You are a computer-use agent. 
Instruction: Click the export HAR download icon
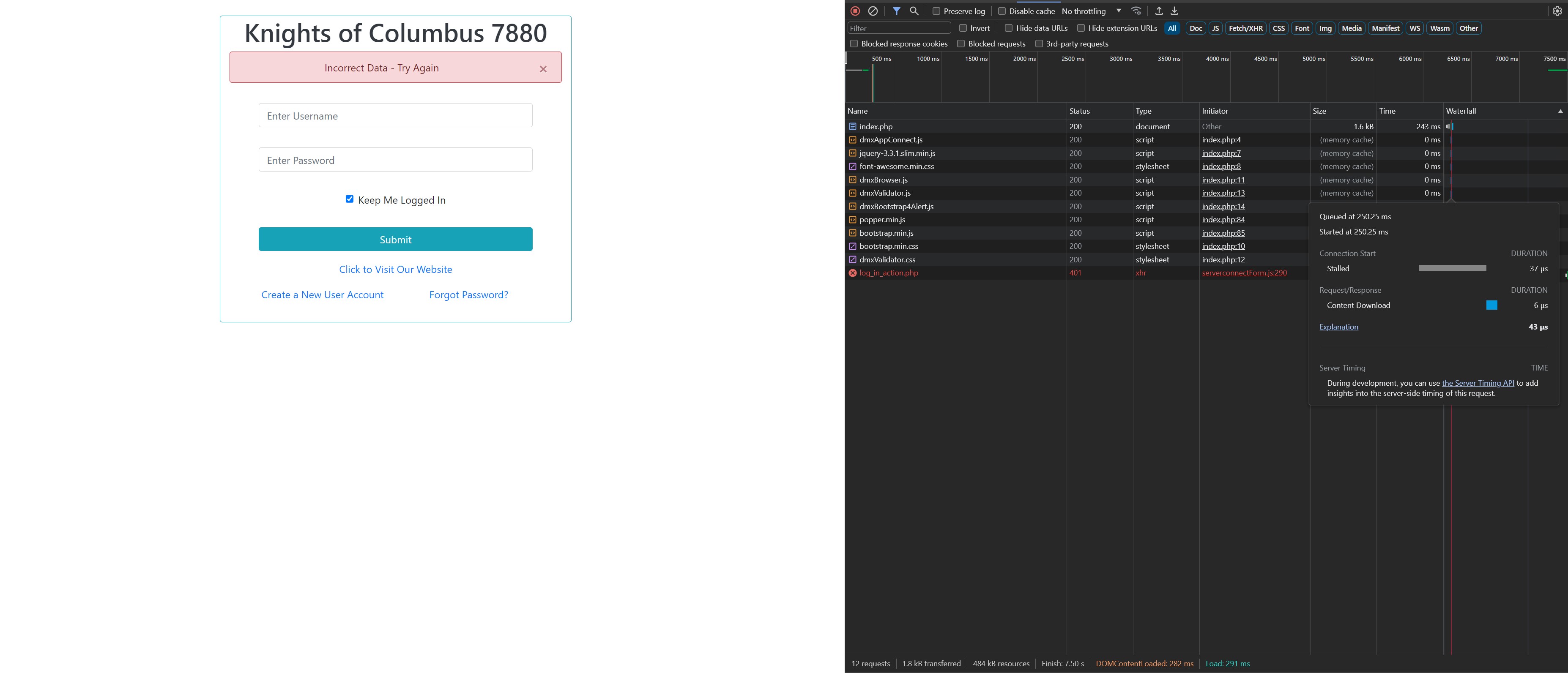1174,11
